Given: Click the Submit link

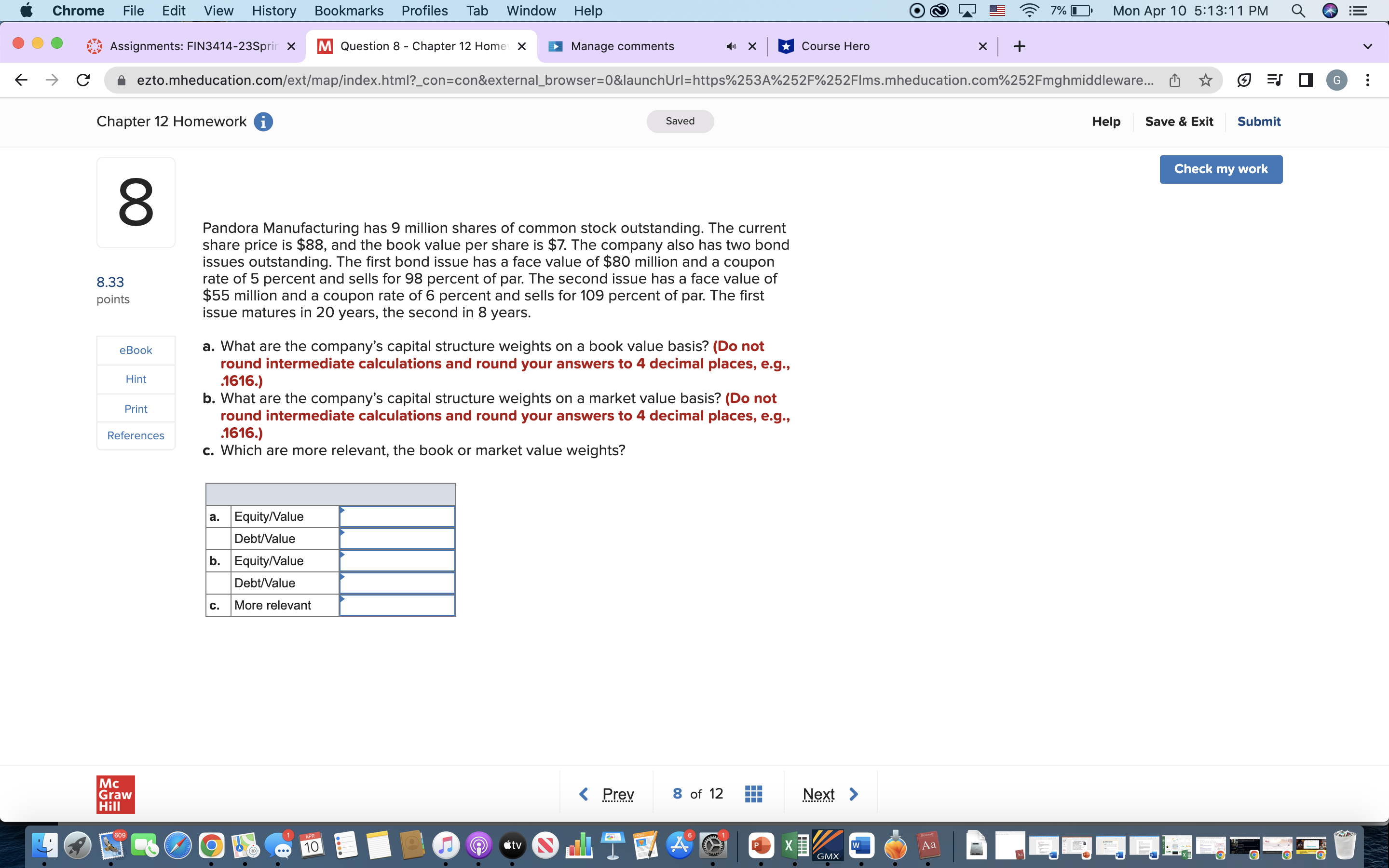Looking at the screenshot, I should click(1259, 121).
